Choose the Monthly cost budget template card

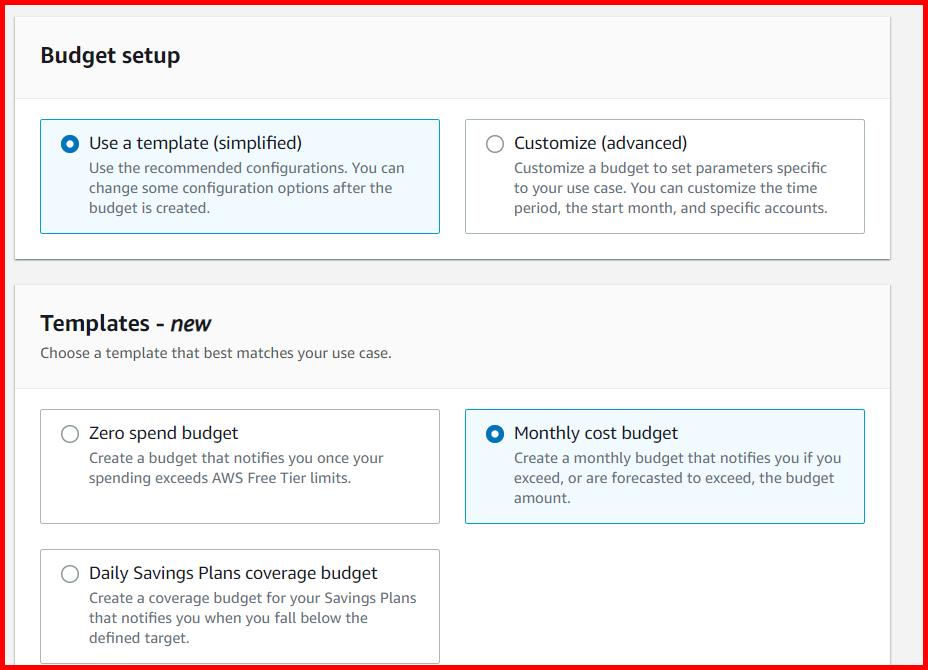[x=664, y=465]
